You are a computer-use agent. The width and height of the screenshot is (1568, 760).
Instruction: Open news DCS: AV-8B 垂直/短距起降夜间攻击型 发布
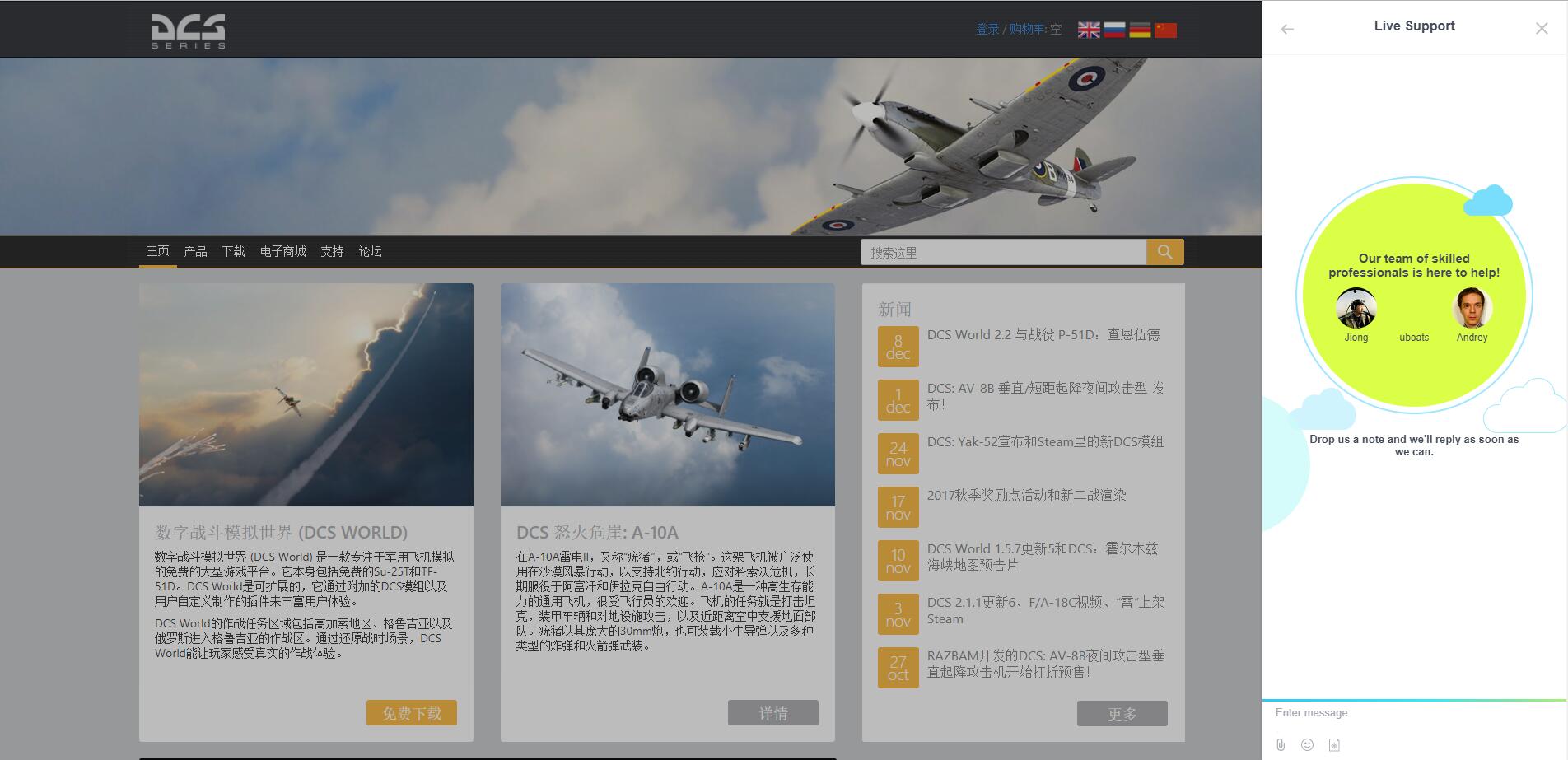(1046, 396)
